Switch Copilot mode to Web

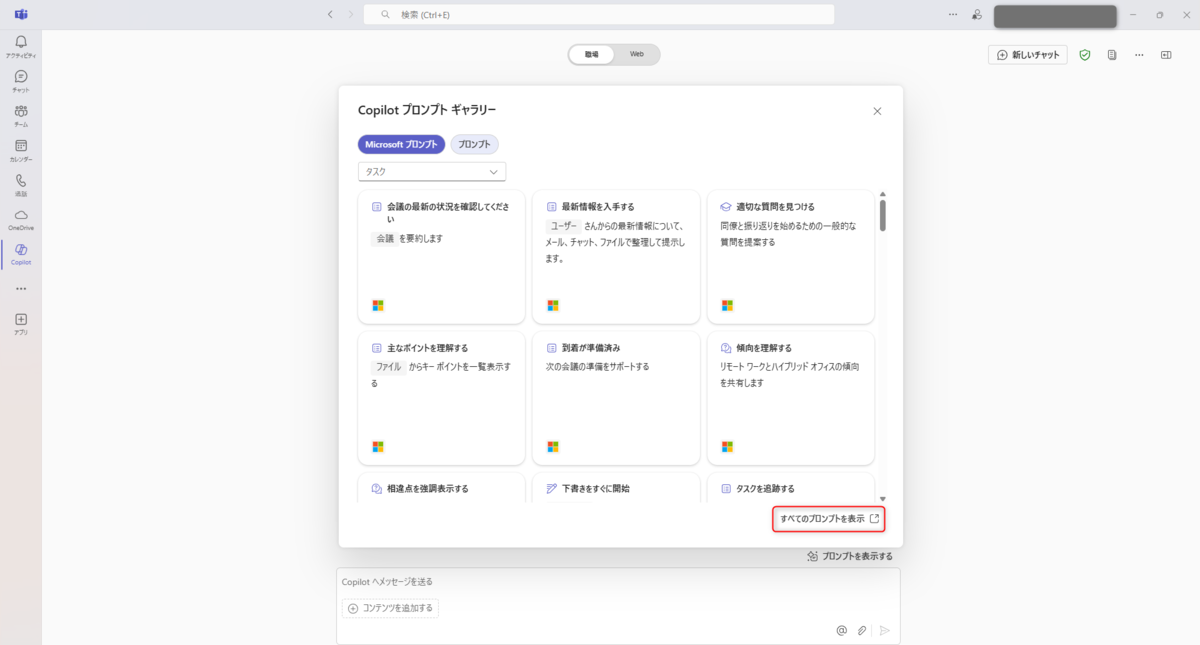click(x=637, y=54)
